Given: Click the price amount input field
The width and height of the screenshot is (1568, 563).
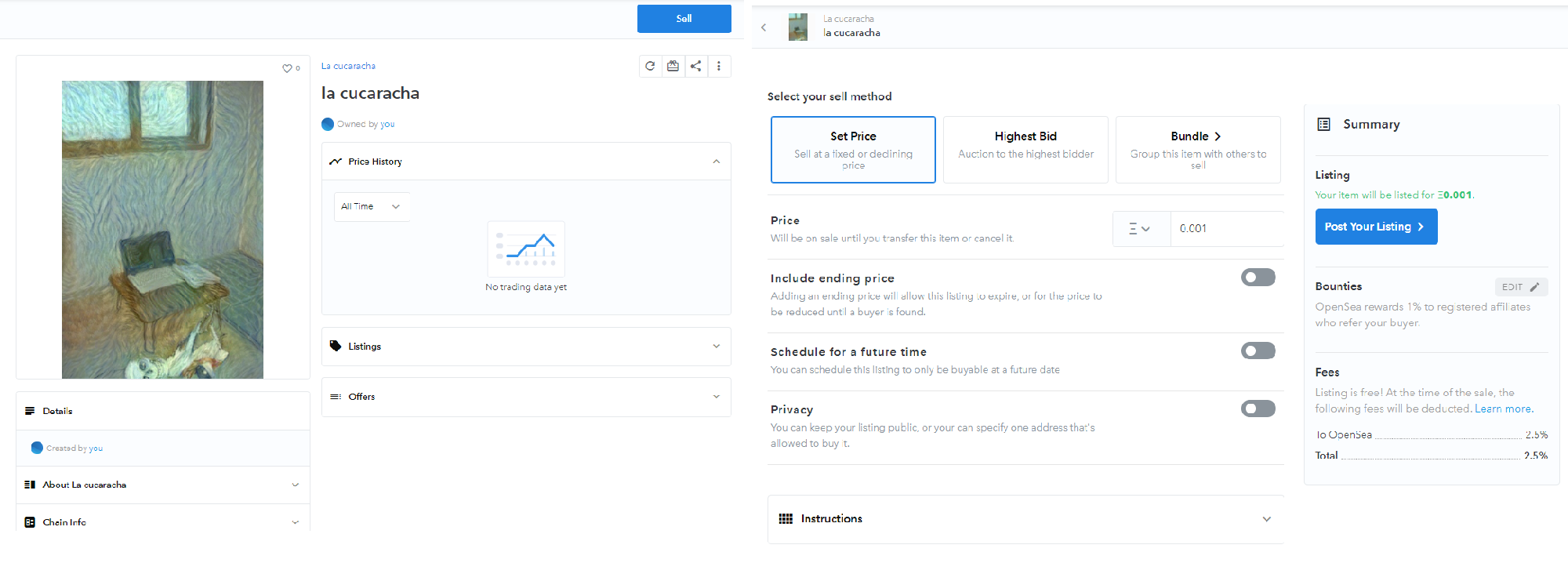Looking at the screenshot, I should pos(1227,229).
